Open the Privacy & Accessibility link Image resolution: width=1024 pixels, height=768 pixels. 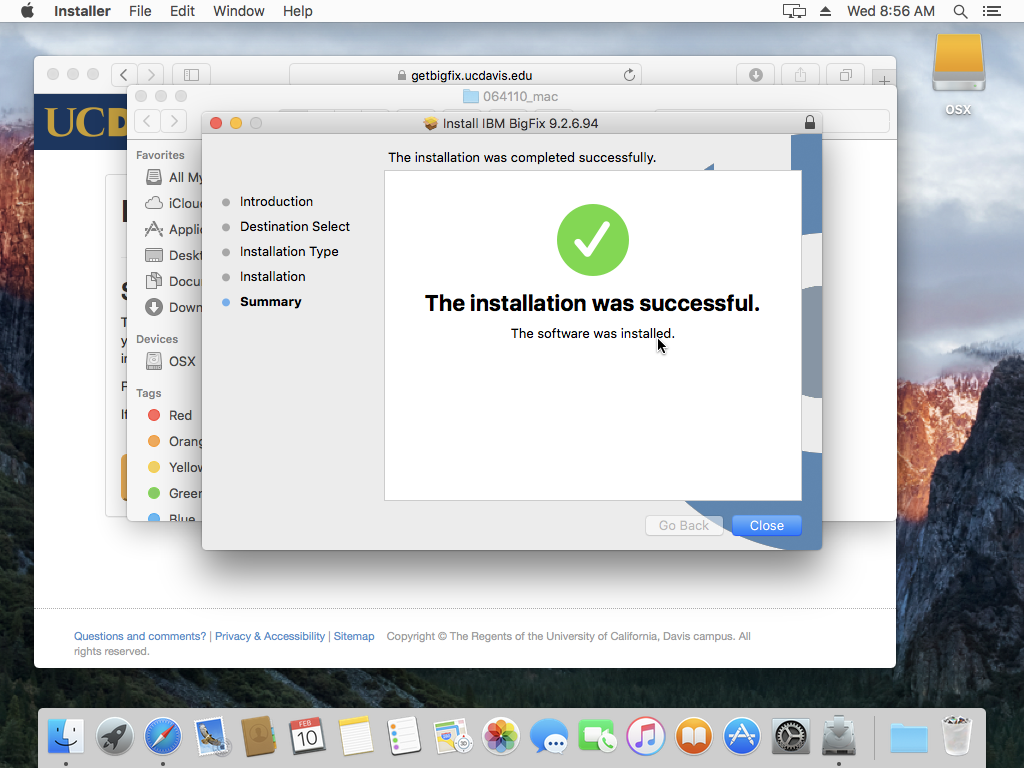(x=270, y=636)
